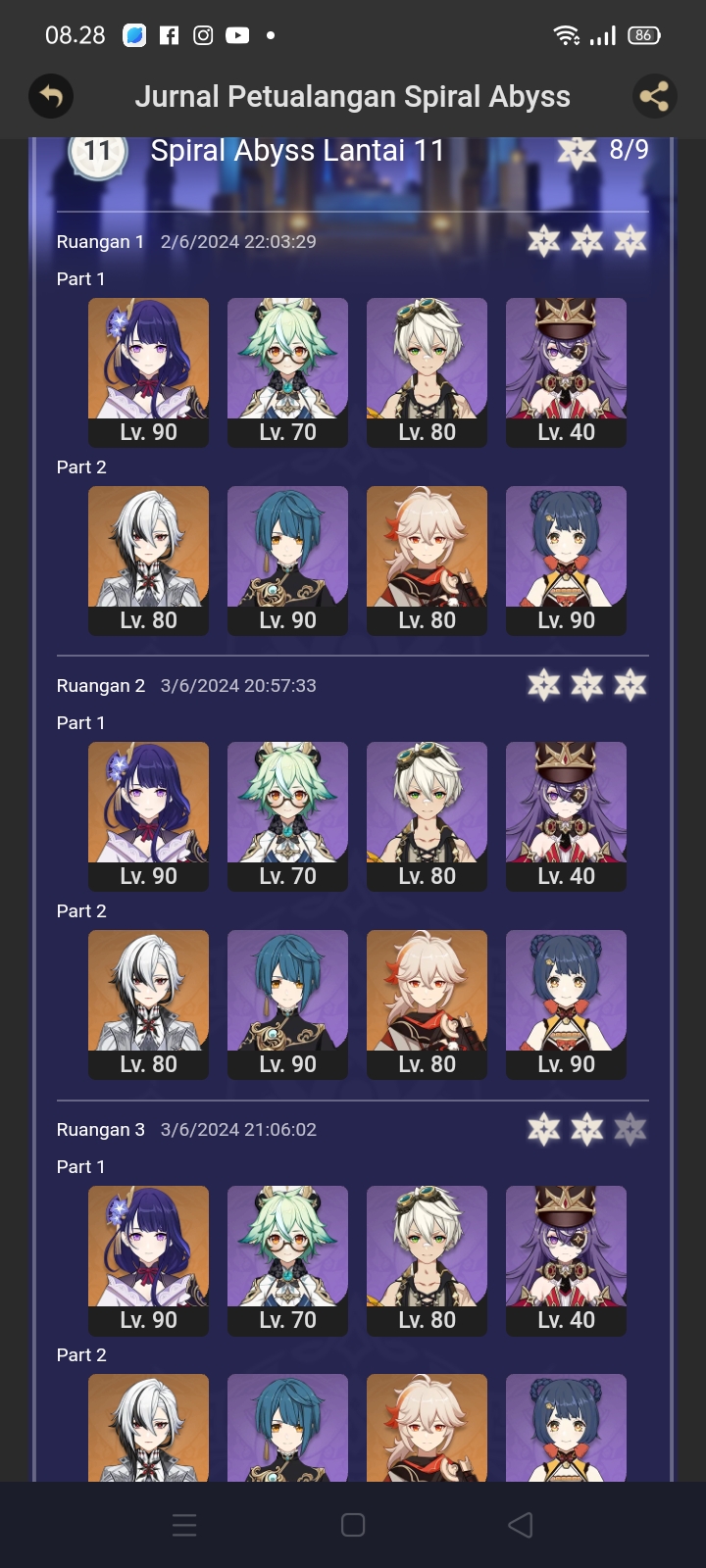The width and height of the screenshot is (706, 1568).
Task: Select Lv. 90 blue-bun character in Ruangan 1 Part 2
Action: point(567,561)
